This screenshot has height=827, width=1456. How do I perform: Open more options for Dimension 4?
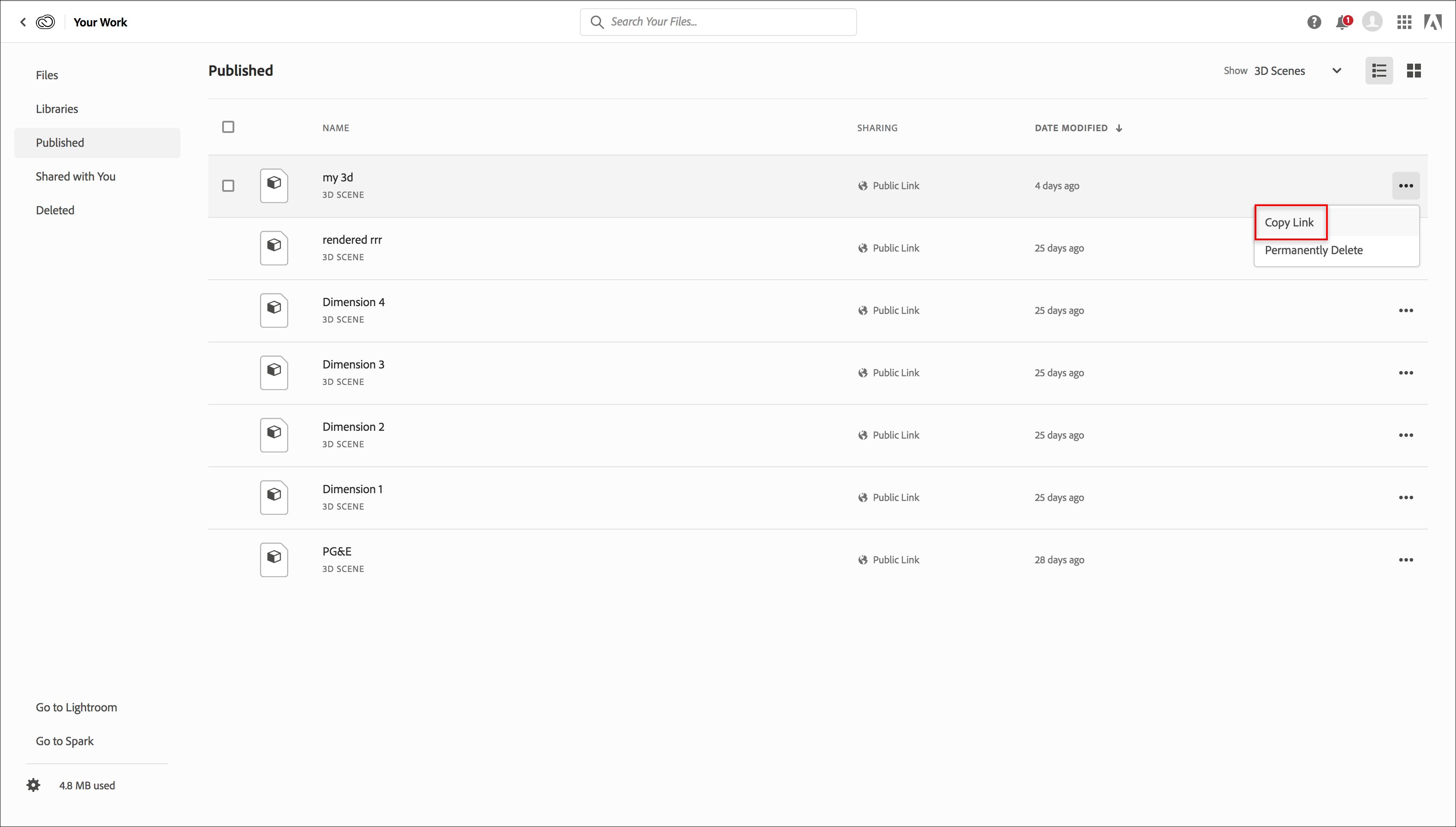[x=1405, y=311]
